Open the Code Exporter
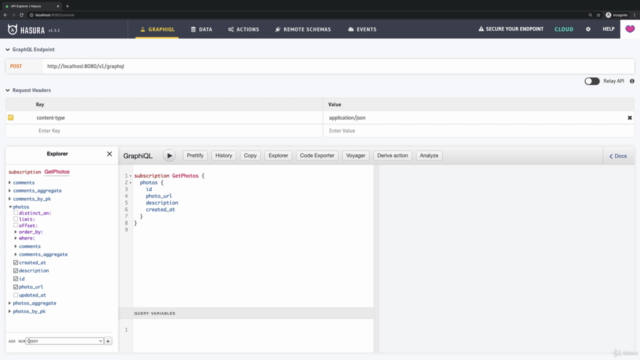The height and width of the screenshot is (360, 640). 317,156
